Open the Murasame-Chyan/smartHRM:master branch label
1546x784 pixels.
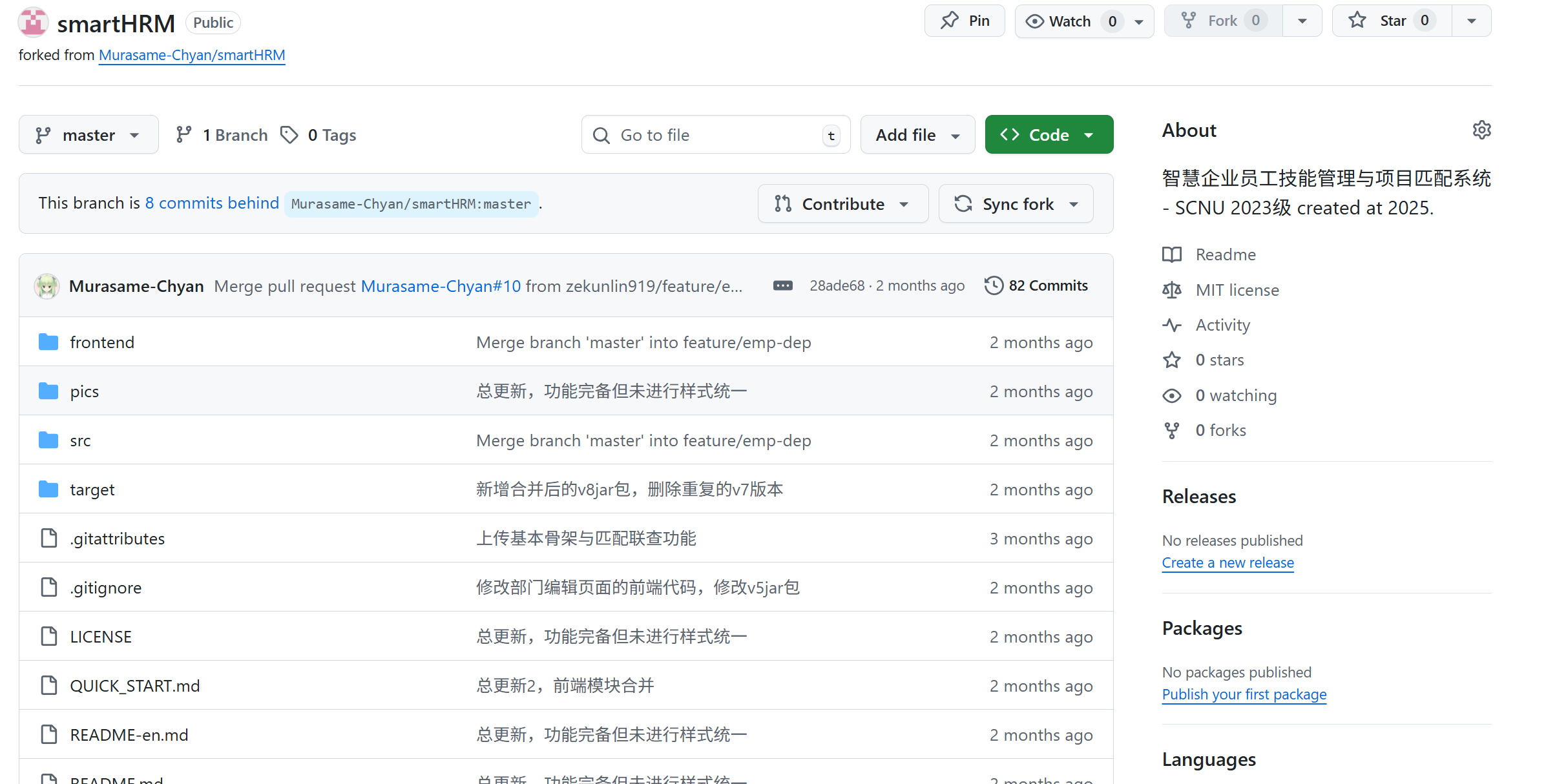[411, 204]
